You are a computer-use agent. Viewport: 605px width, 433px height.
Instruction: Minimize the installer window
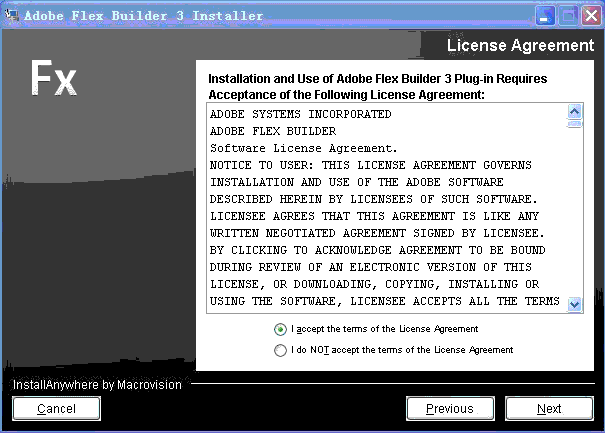click(x=545, y=16)
